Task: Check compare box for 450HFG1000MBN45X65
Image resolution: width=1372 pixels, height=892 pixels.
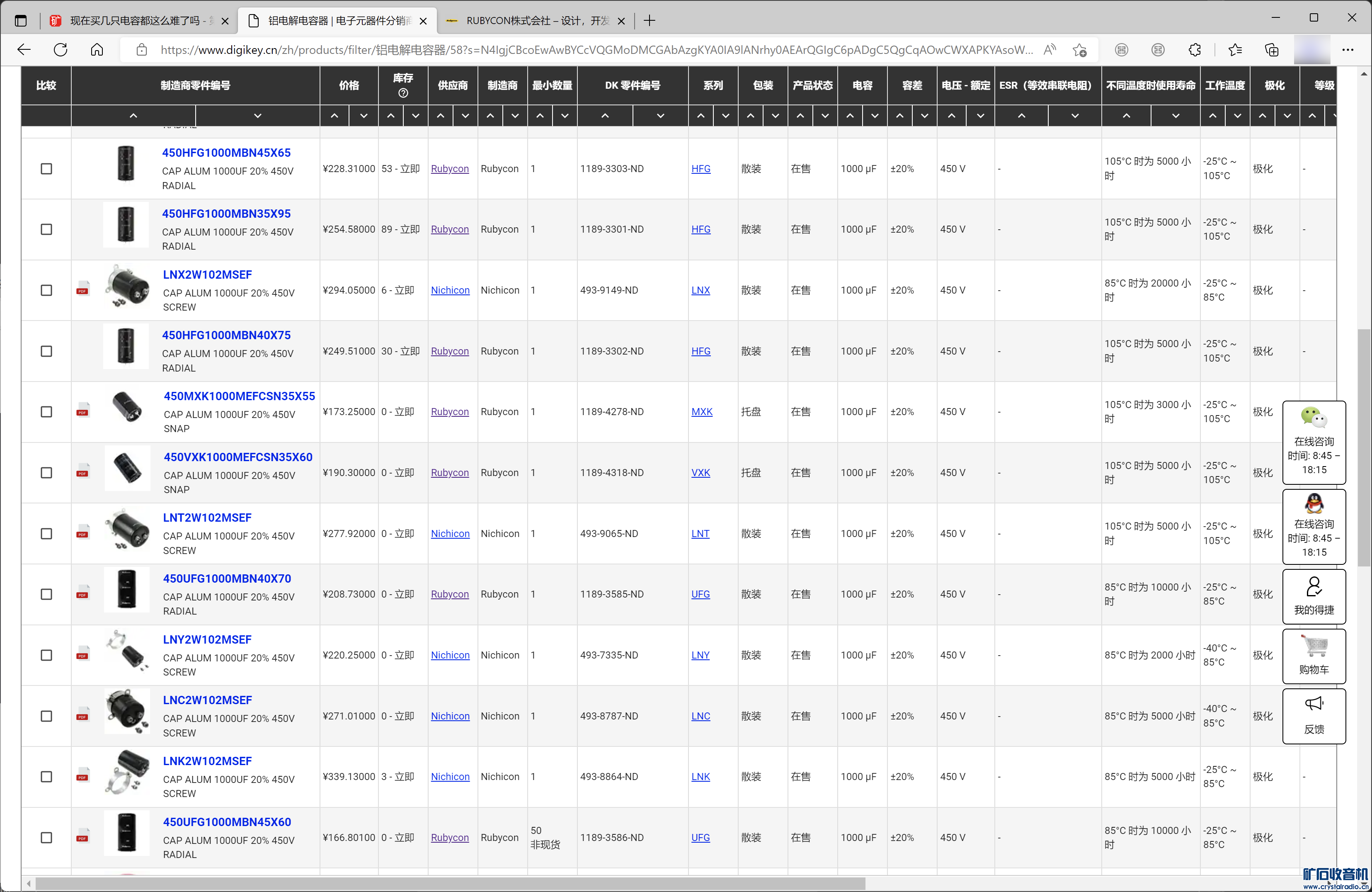Action: point(47,169)
